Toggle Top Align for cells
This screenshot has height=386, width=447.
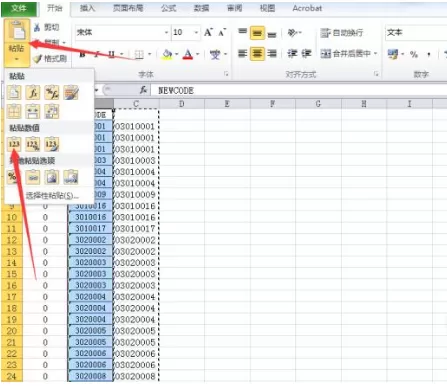(243, 33)
